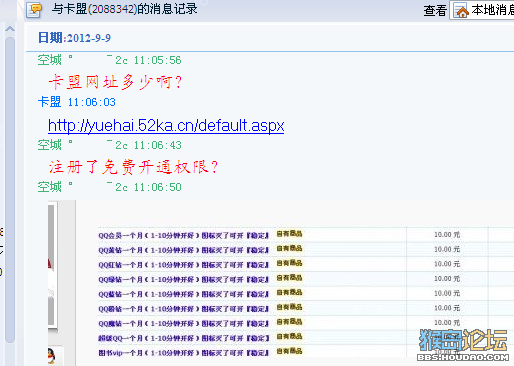Open the yuehai.52ka.cn/default.aspx link
Image resolution: width=514 pixels, height=366 pixels.
166,126
